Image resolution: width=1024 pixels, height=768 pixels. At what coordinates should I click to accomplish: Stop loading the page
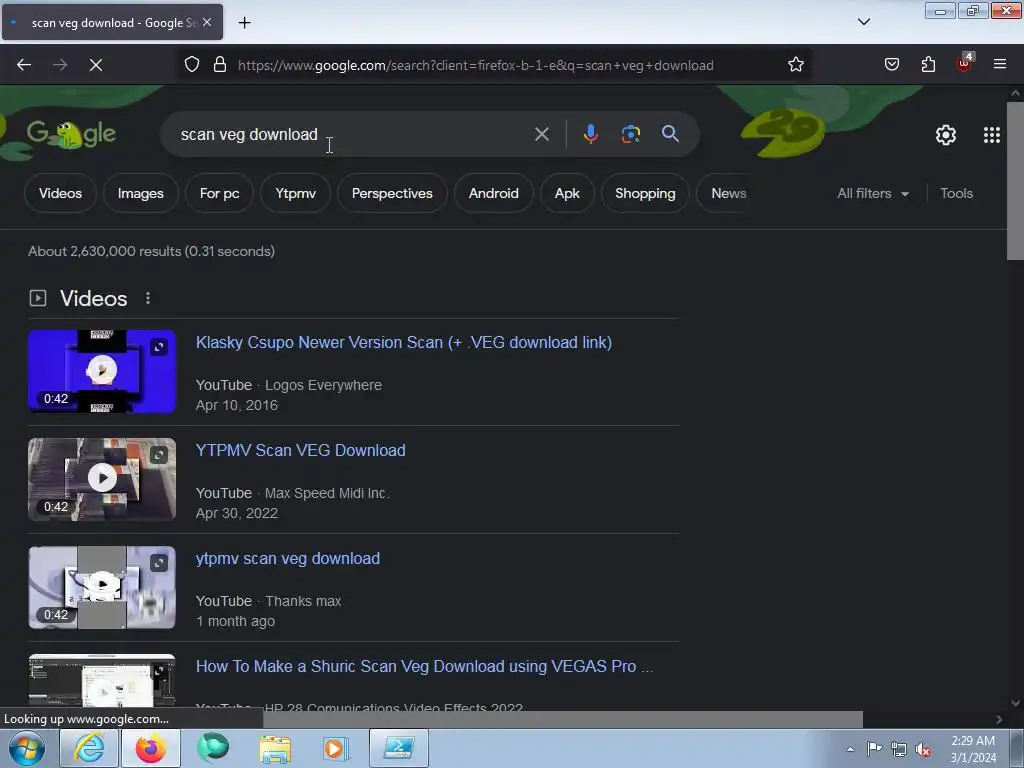[x=96, y=65]
